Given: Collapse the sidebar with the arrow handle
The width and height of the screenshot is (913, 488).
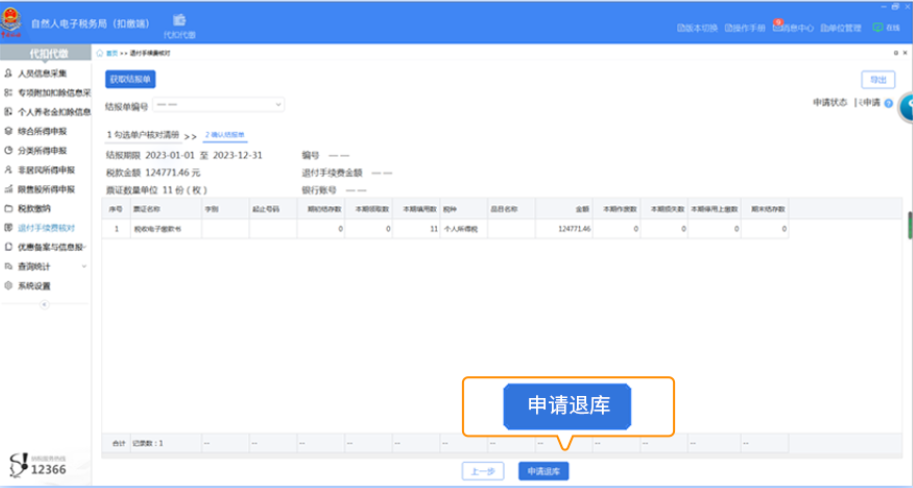Looking at the screenshot, I should 45,305.
